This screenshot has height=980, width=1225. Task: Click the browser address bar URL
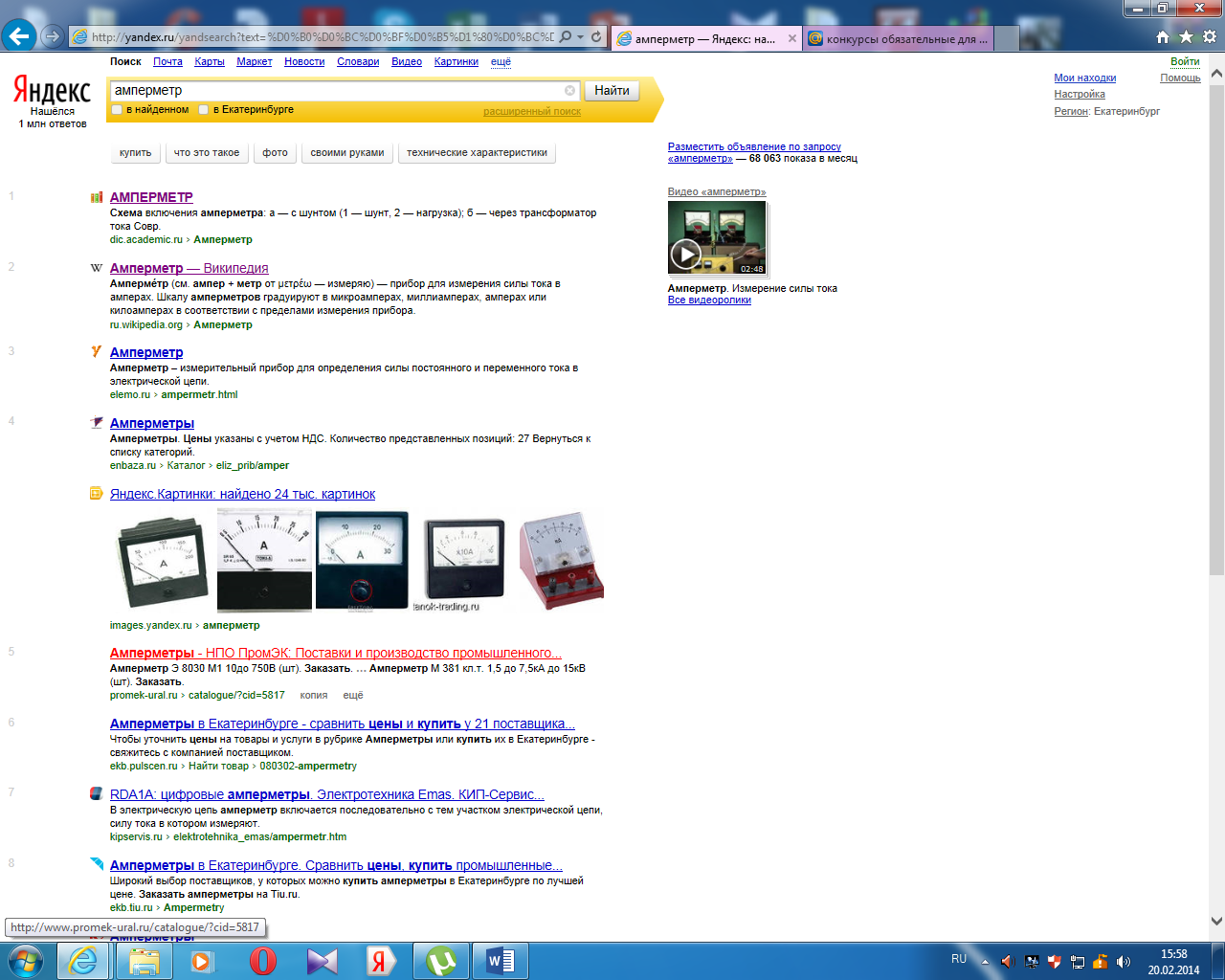coord(323,36)
